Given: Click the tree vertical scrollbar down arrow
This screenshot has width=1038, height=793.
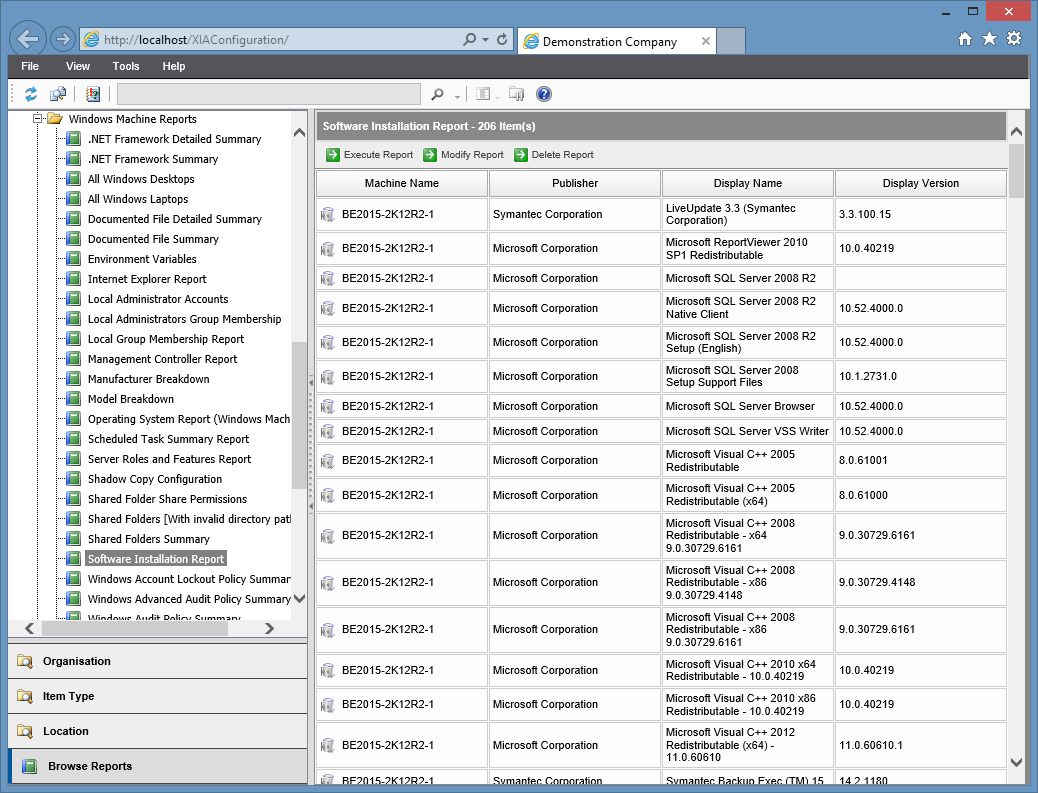Looking at the screenshot, I should click(299, 598).
